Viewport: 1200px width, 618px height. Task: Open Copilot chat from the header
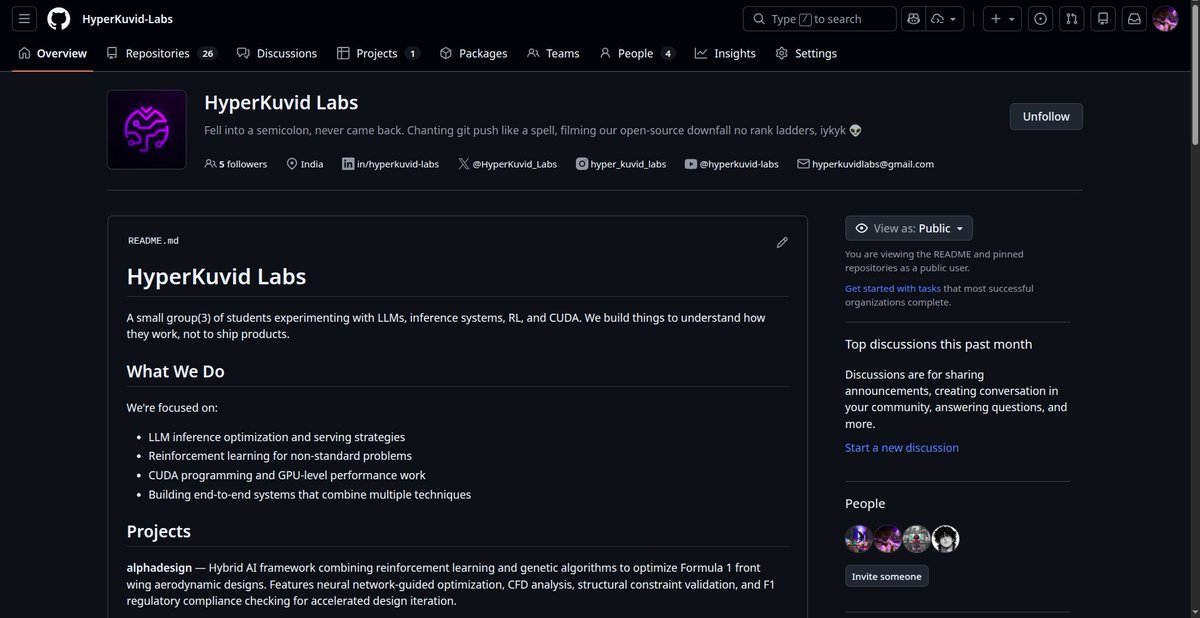coord(912,19)
